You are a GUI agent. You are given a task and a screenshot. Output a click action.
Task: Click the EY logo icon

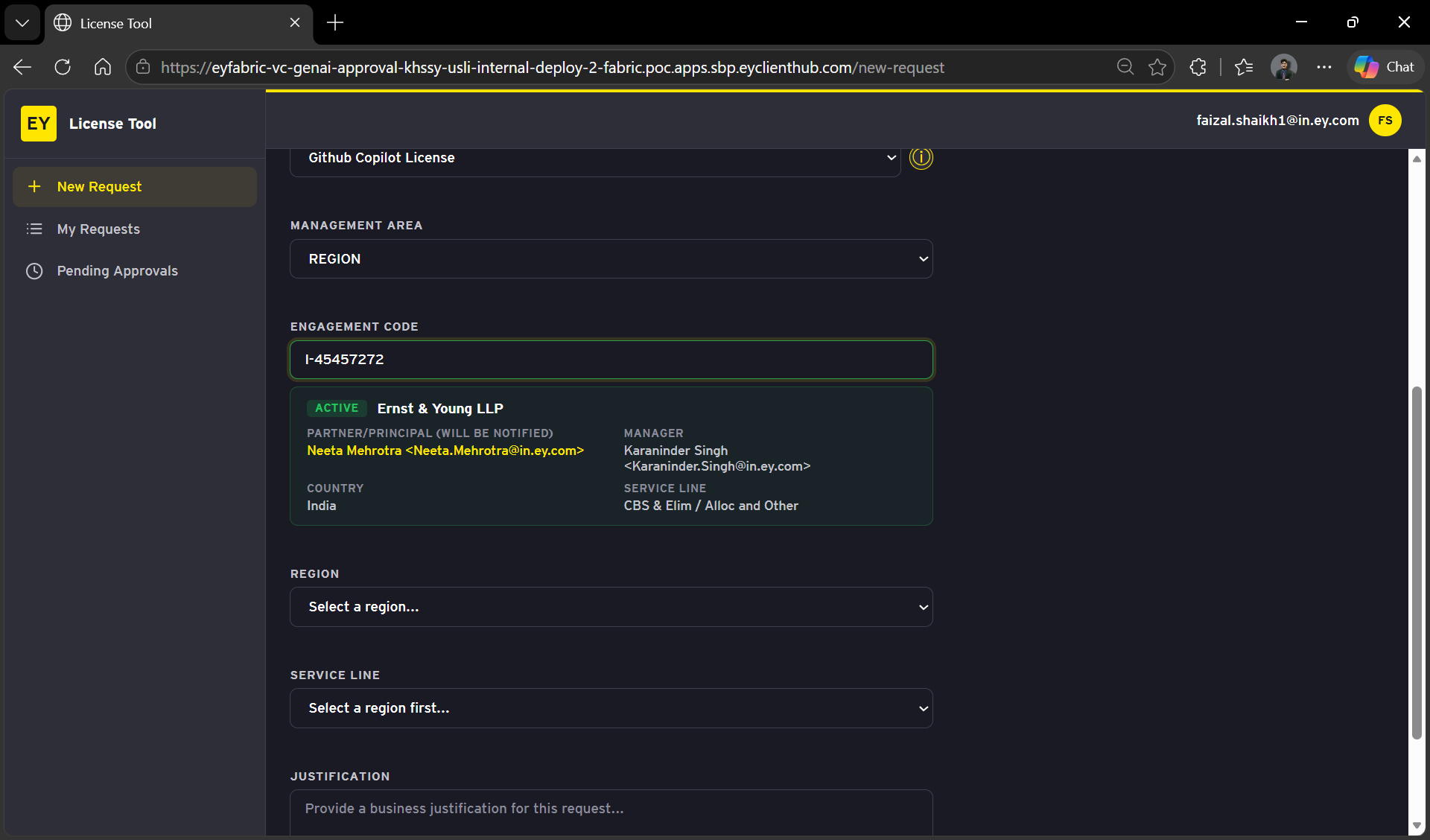[x=39, y=124]
